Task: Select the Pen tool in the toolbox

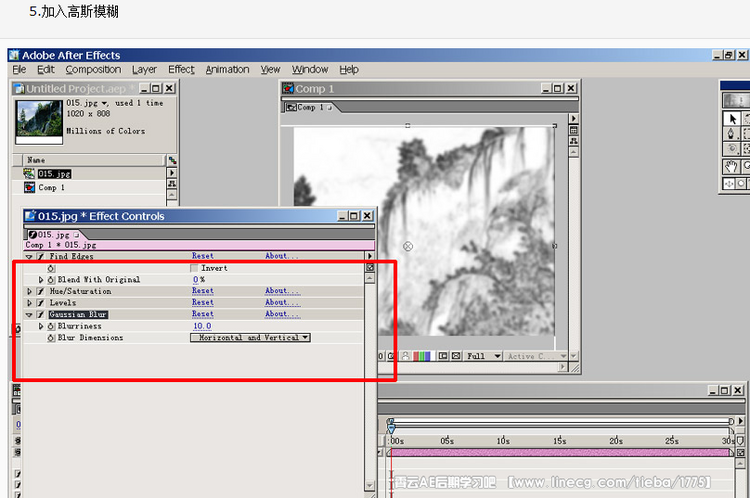Action: click(732, 133)
